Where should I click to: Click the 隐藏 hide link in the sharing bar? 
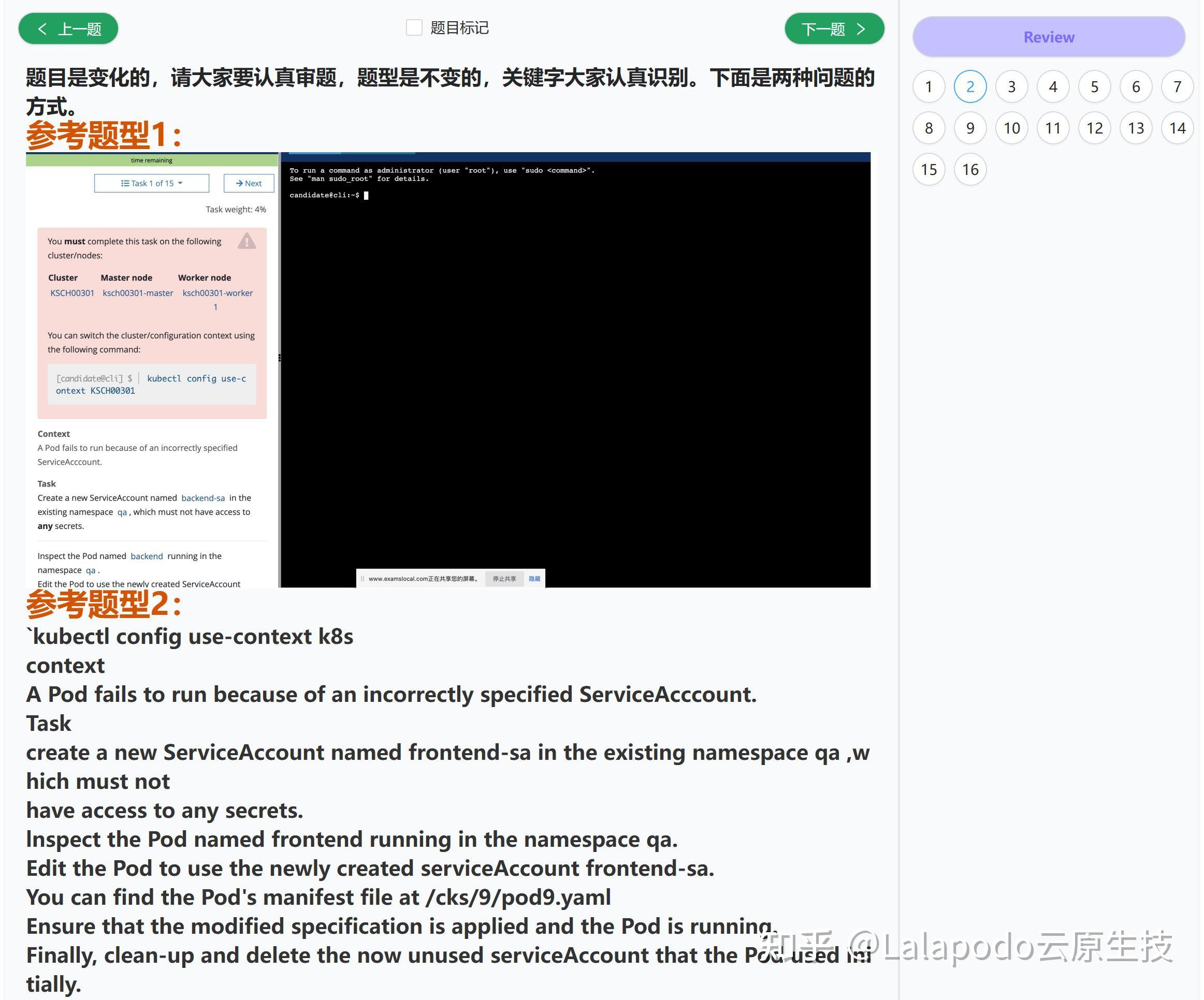534,578
